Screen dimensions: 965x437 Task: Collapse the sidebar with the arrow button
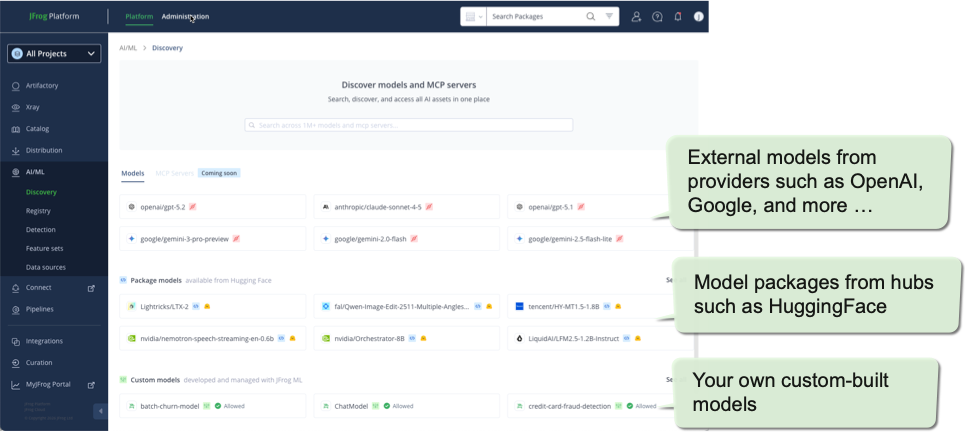click(x=100, y=411)
